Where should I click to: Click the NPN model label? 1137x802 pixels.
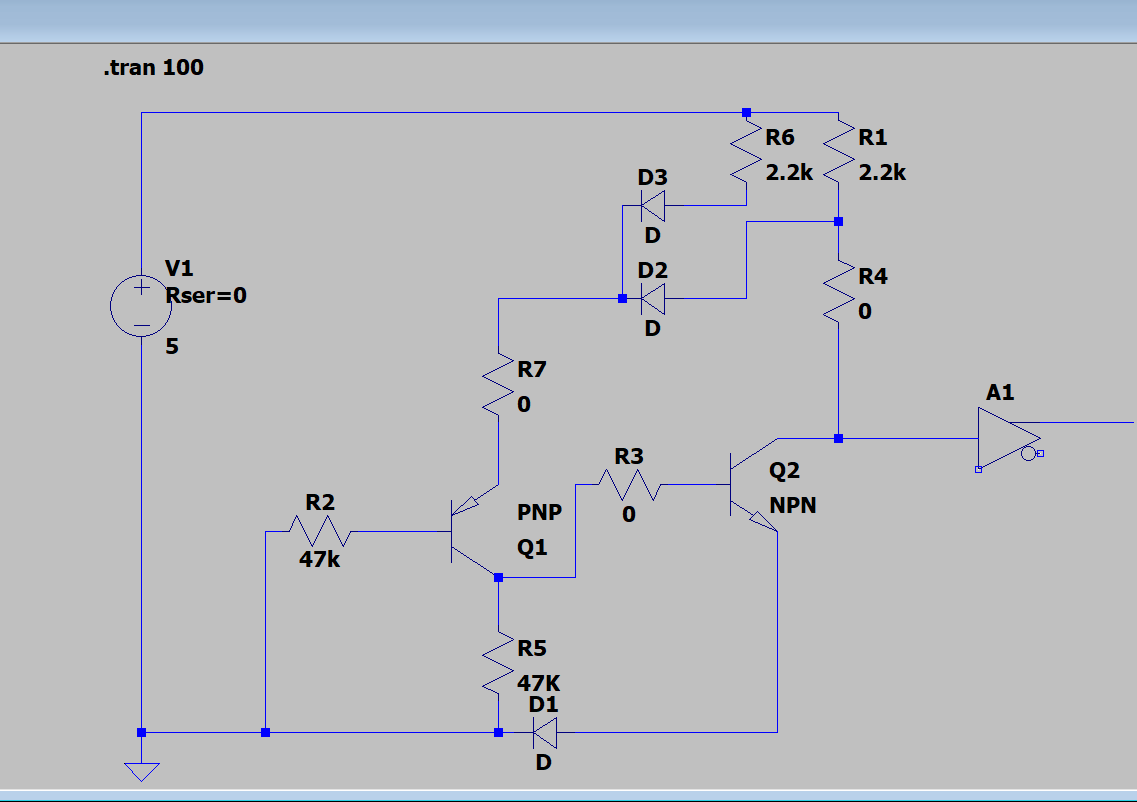[793, 505]
